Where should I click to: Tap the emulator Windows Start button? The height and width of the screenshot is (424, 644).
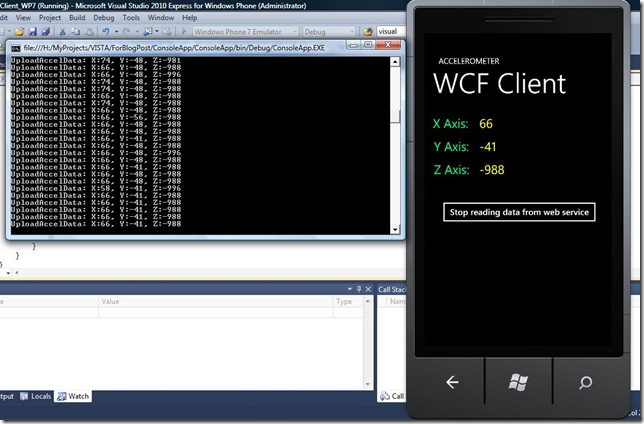tap(518, 383)
